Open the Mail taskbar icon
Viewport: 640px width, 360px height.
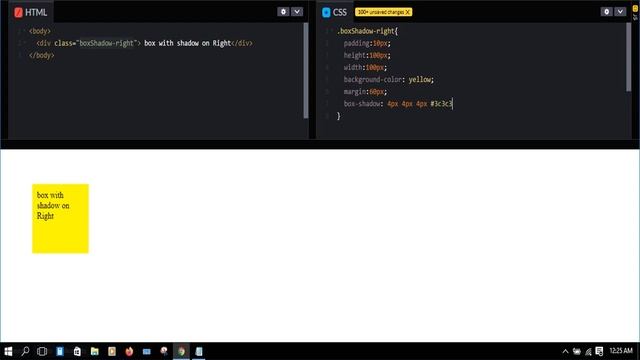(147, 351)
